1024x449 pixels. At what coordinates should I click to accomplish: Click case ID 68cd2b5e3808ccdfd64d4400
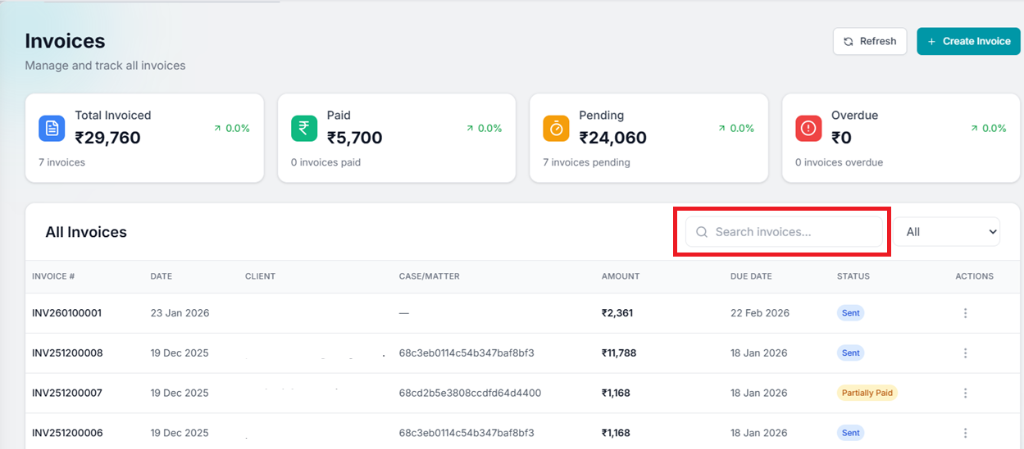click(470, 393)
